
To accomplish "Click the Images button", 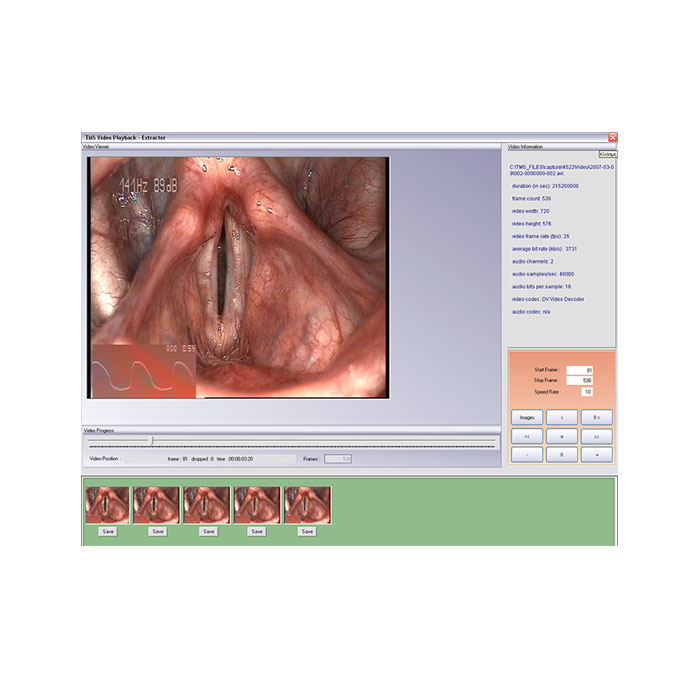I will (x=527, y=417).
